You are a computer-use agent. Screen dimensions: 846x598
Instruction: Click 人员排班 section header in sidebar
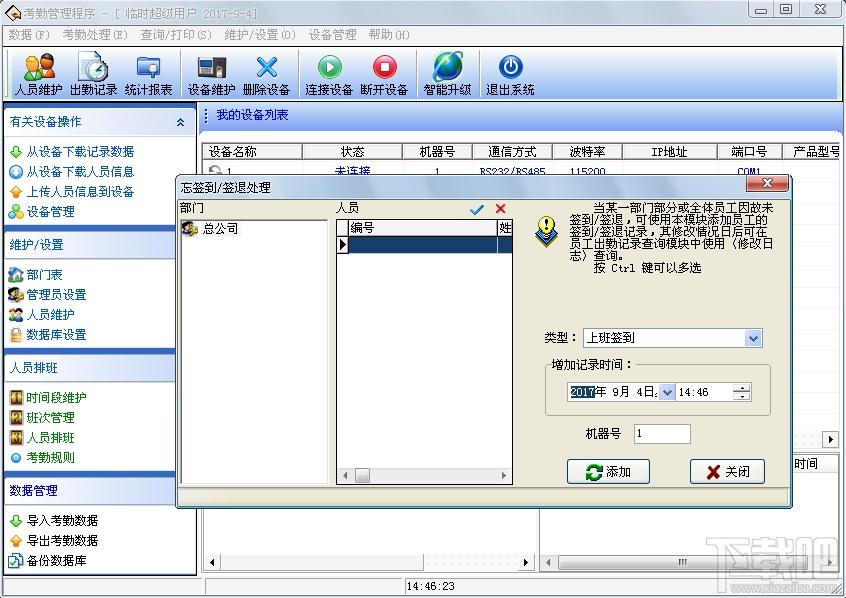point(90,368)
